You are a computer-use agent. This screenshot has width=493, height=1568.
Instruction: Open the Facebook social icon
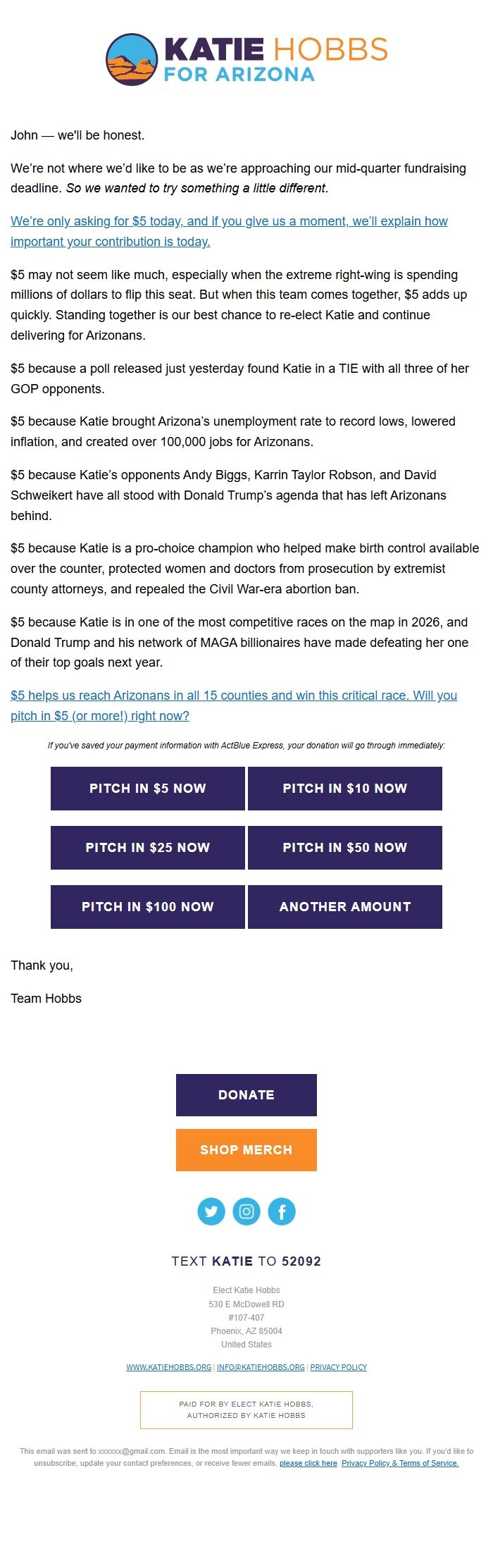pyautogui.click(x=282, y=1211)
